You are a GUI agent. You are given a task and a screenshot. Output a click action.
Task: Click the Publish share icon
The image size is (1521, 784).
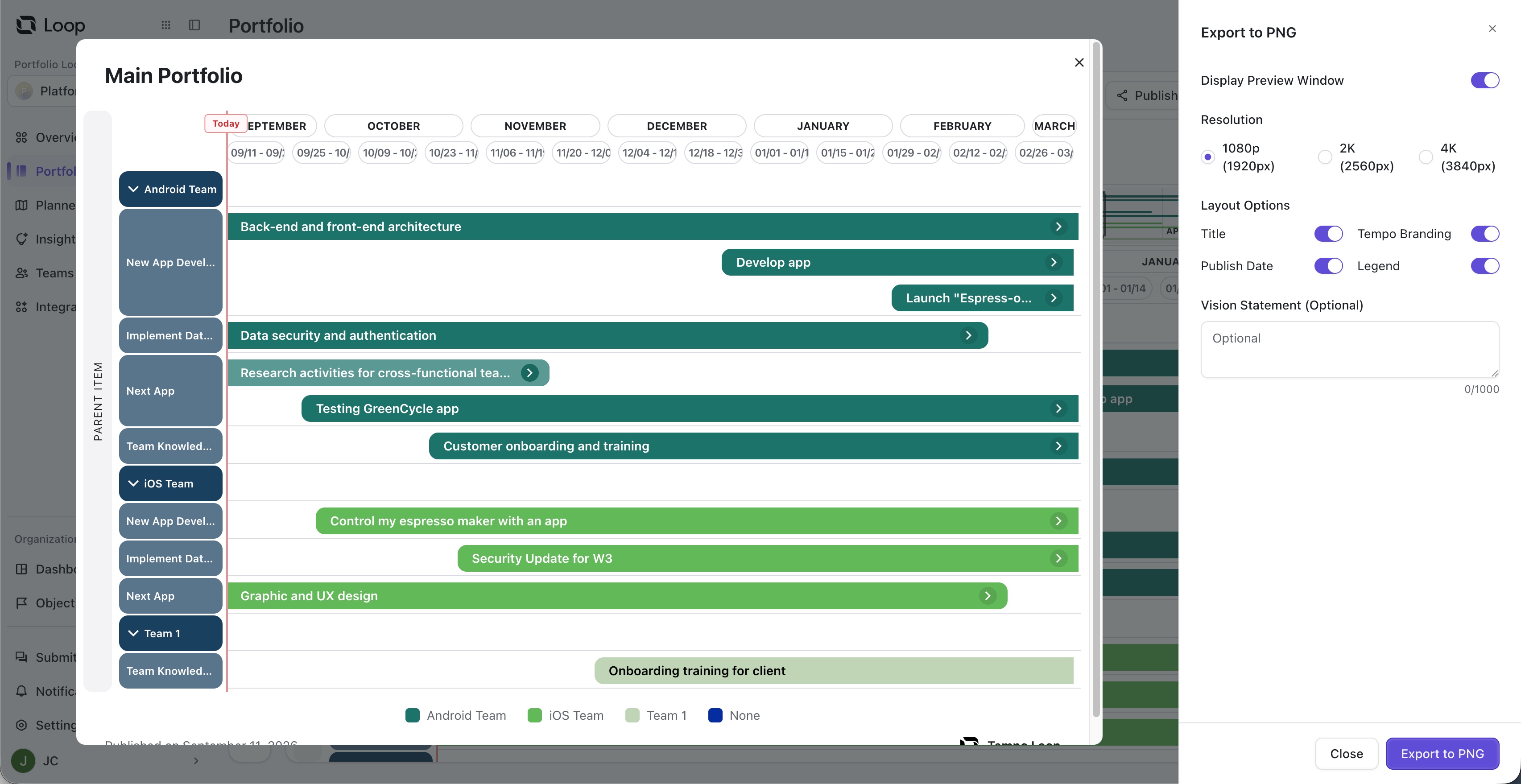click(x=1122, y=95)
